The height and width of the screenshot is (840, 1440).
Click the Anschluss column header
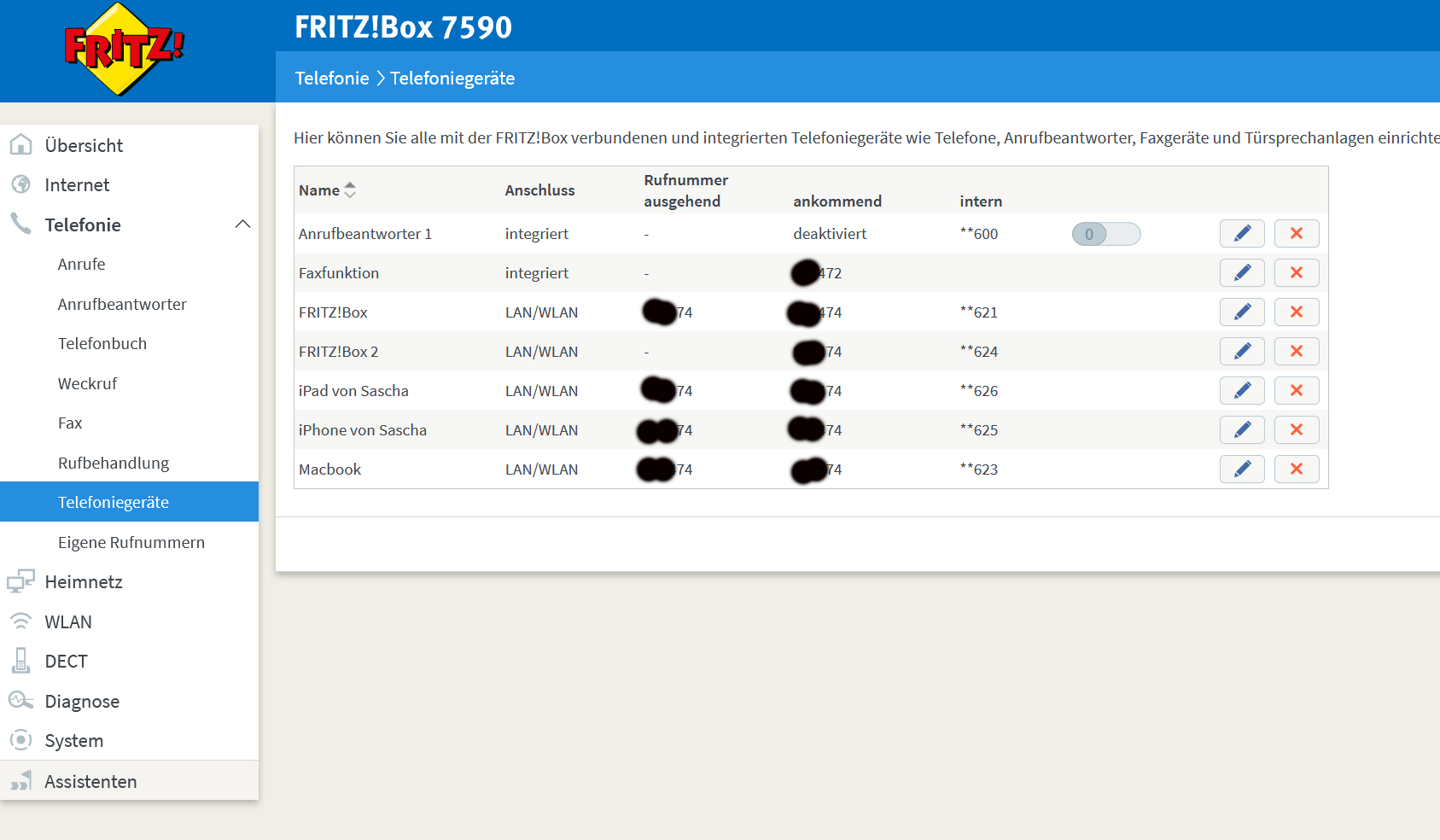(x=539, y=190)
